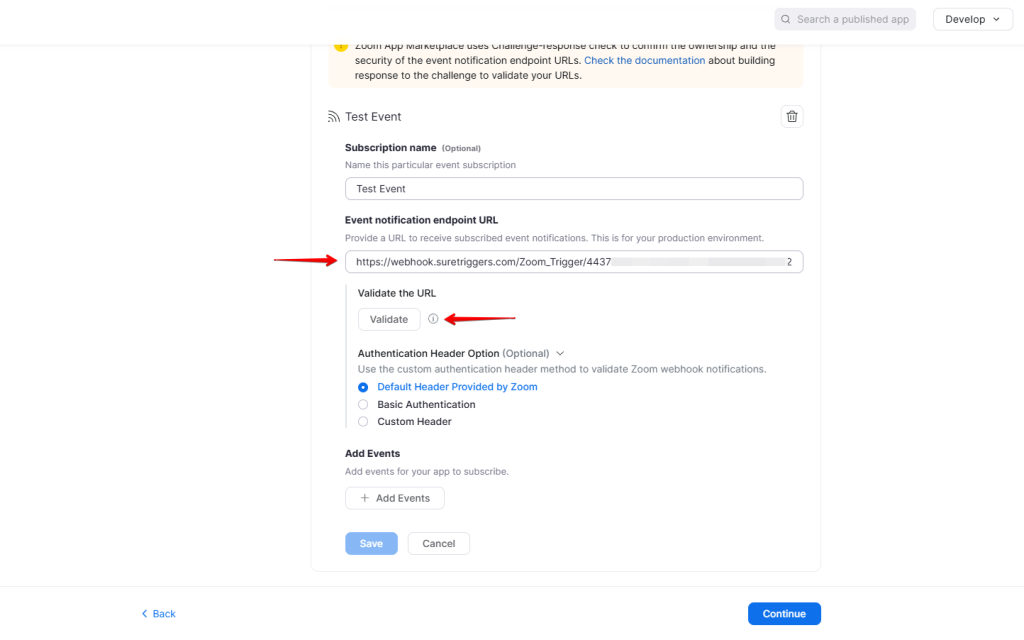
Task: Open the Check the documentation link
Action: (644, 61)
